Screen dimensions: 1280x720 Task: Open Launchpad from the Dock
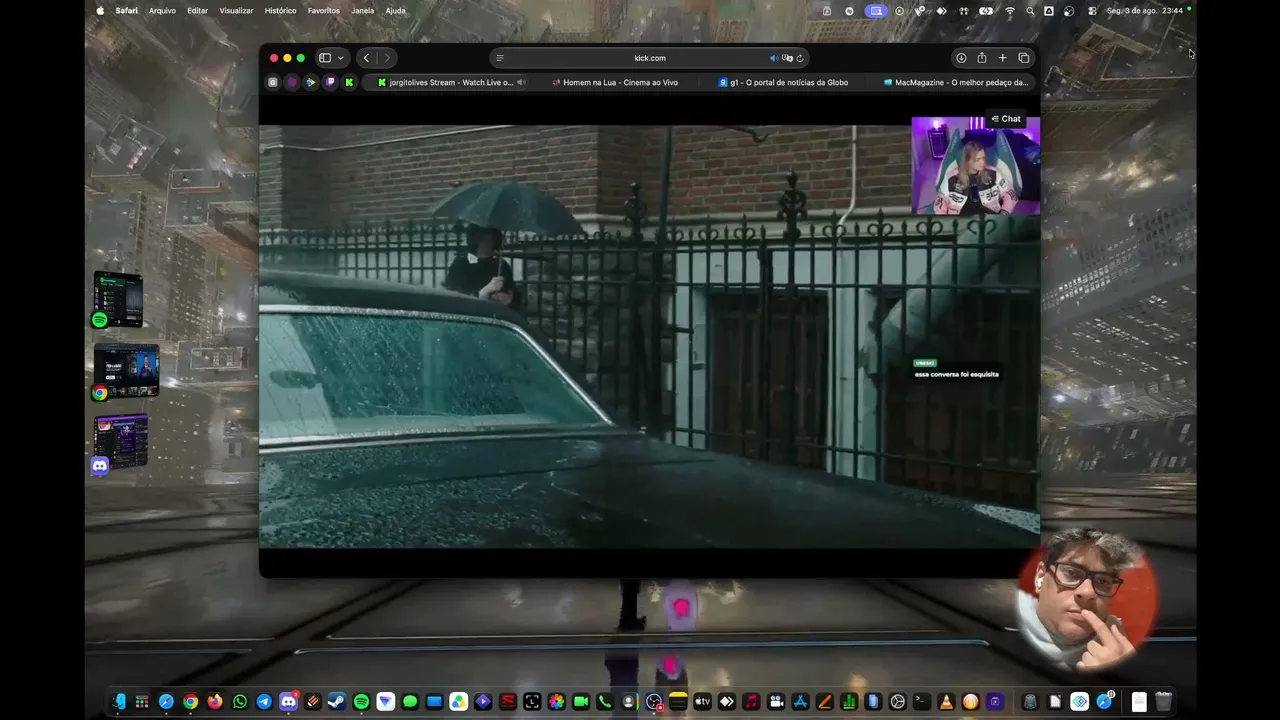pos(142,702)
